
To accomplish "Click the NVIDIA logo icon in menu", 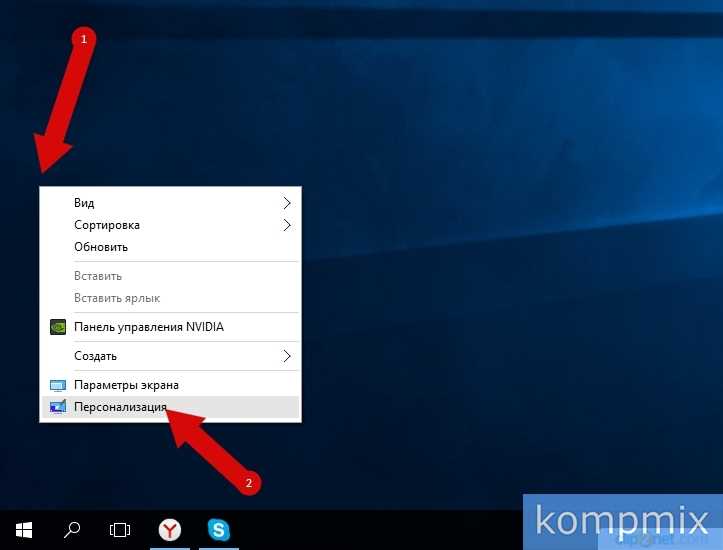I will tap(58, 327).
